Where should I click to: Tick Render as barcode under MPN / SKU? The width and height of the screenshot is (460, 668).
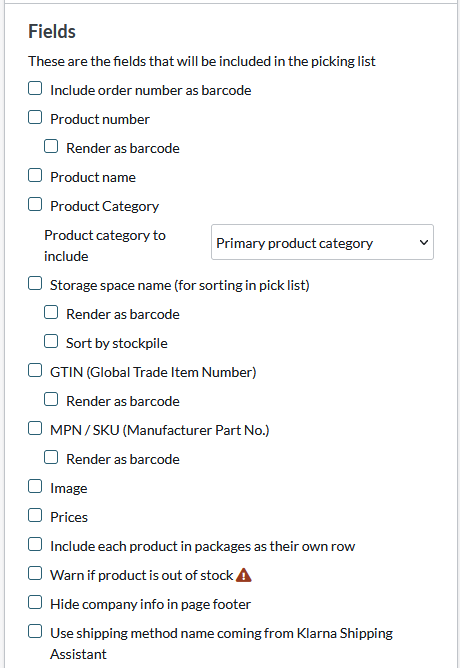51,458
